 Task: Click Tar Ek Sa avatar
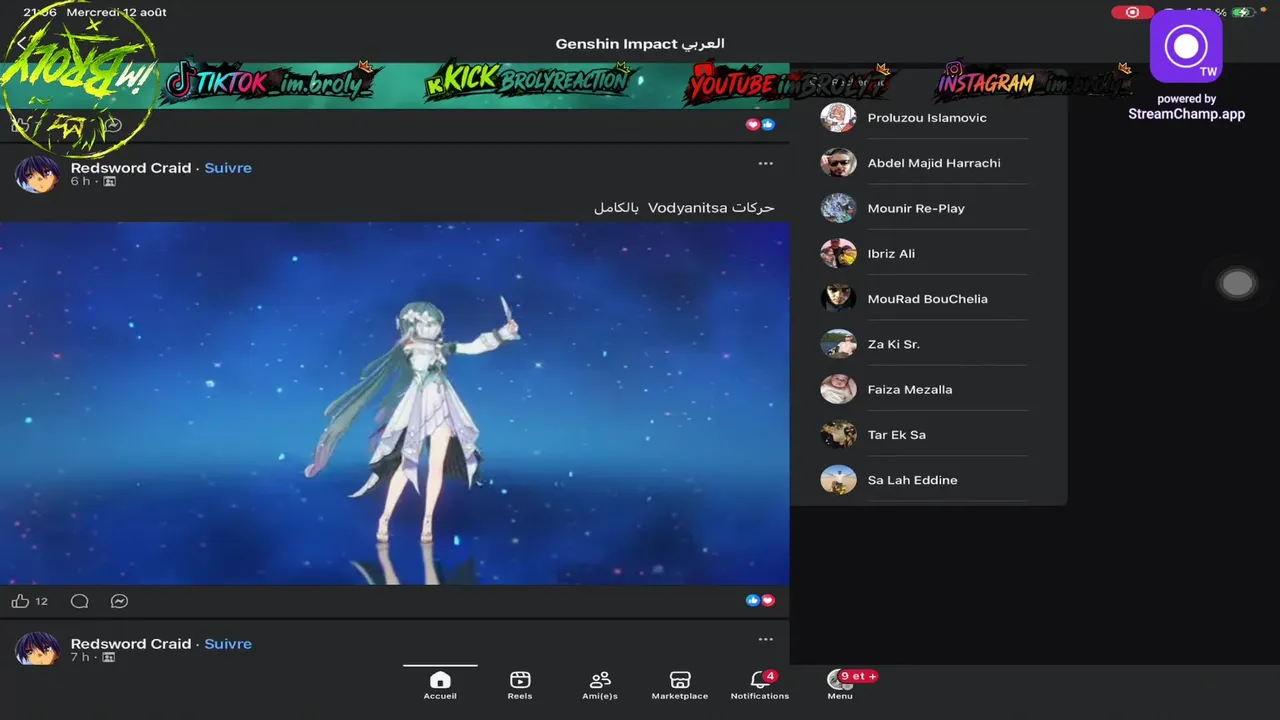(838, 435)
